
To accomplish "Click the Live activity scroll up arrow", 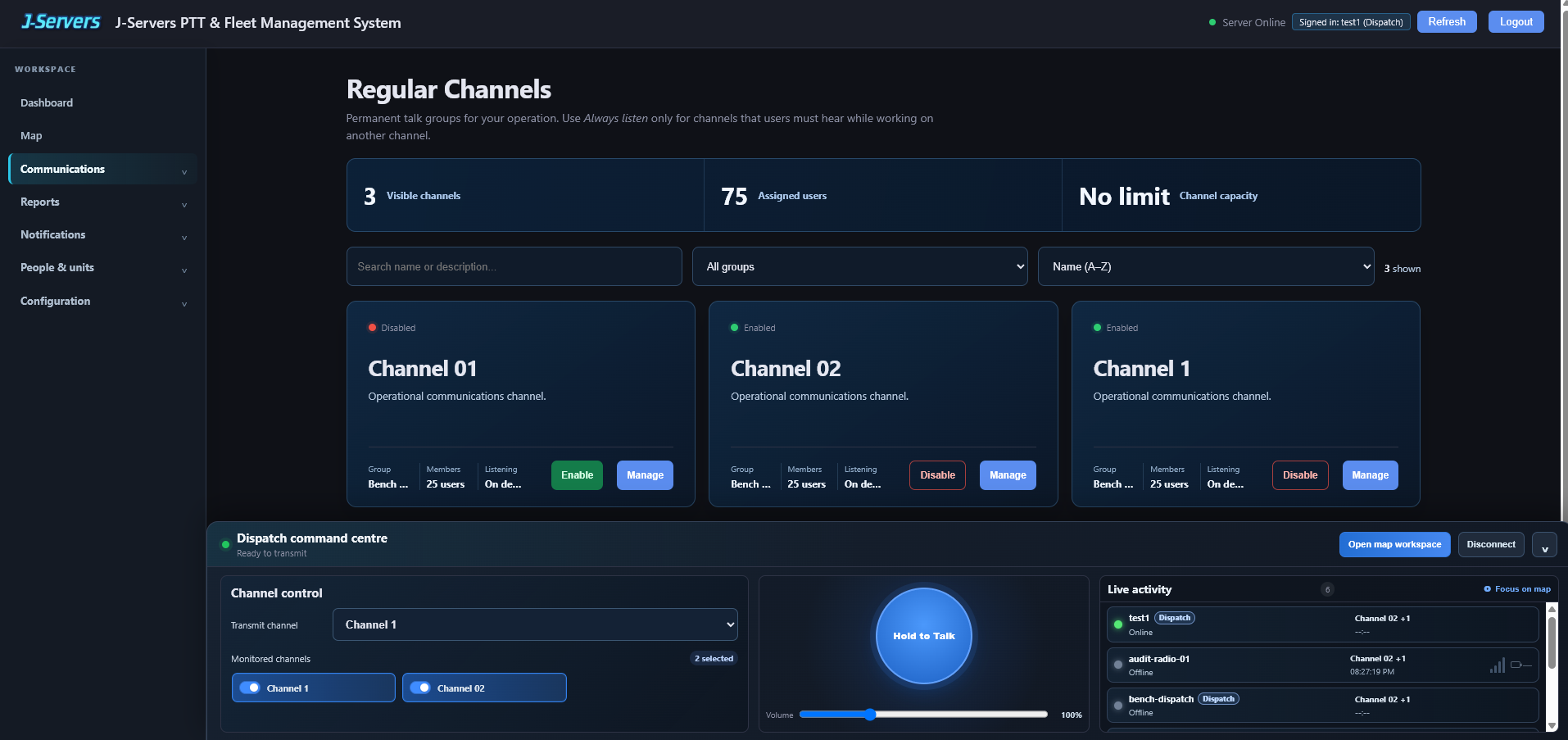I will click(x=1551, y=609).
